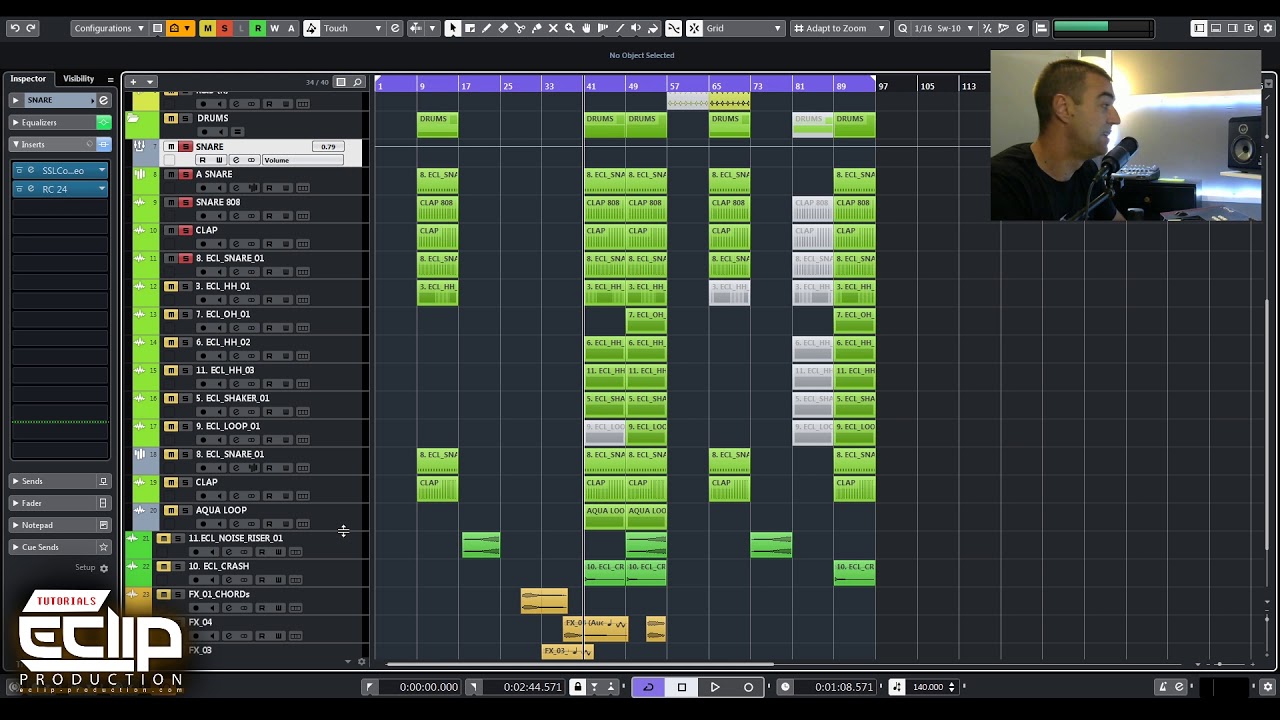Select the AQUA LOOP track

pos(221,510)
